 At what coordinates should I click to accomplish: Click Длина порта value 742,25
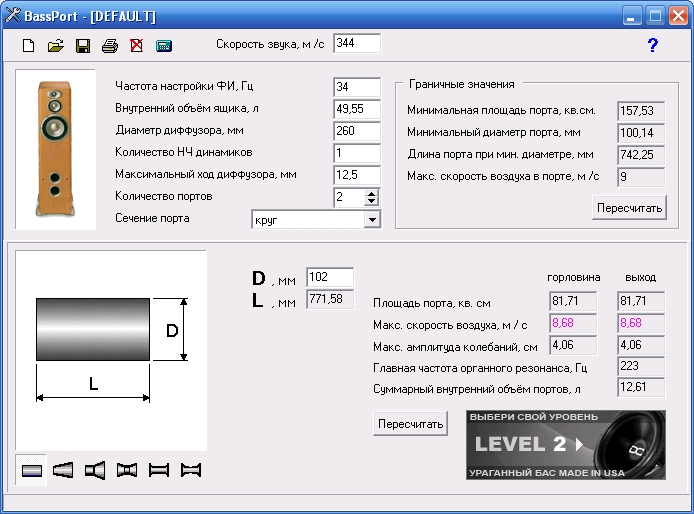pos(641,155)
